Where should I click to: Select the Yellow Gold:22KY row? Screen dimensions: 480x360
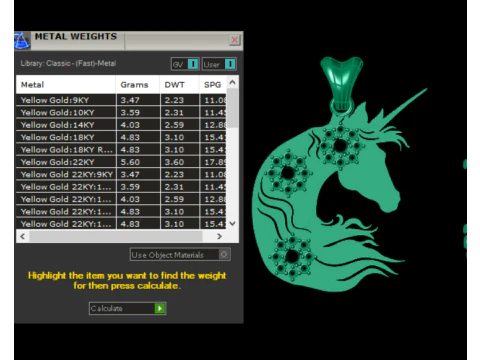coord(121,162)
